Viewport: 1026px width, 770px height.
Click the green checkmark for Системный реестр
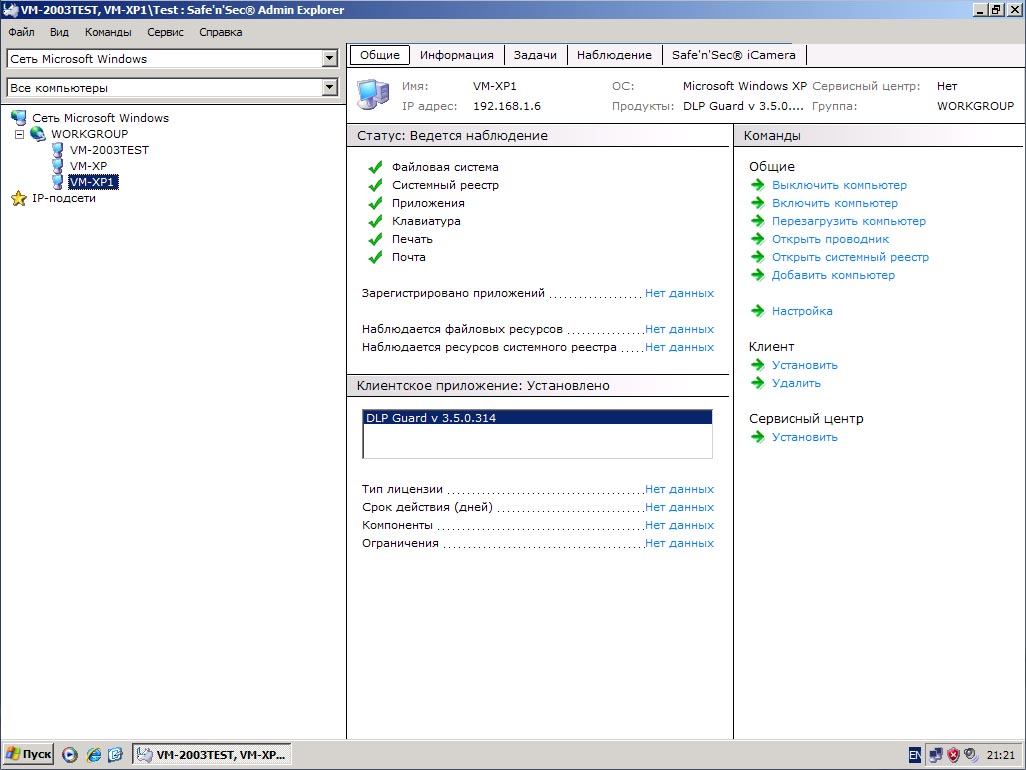[375, 185]
